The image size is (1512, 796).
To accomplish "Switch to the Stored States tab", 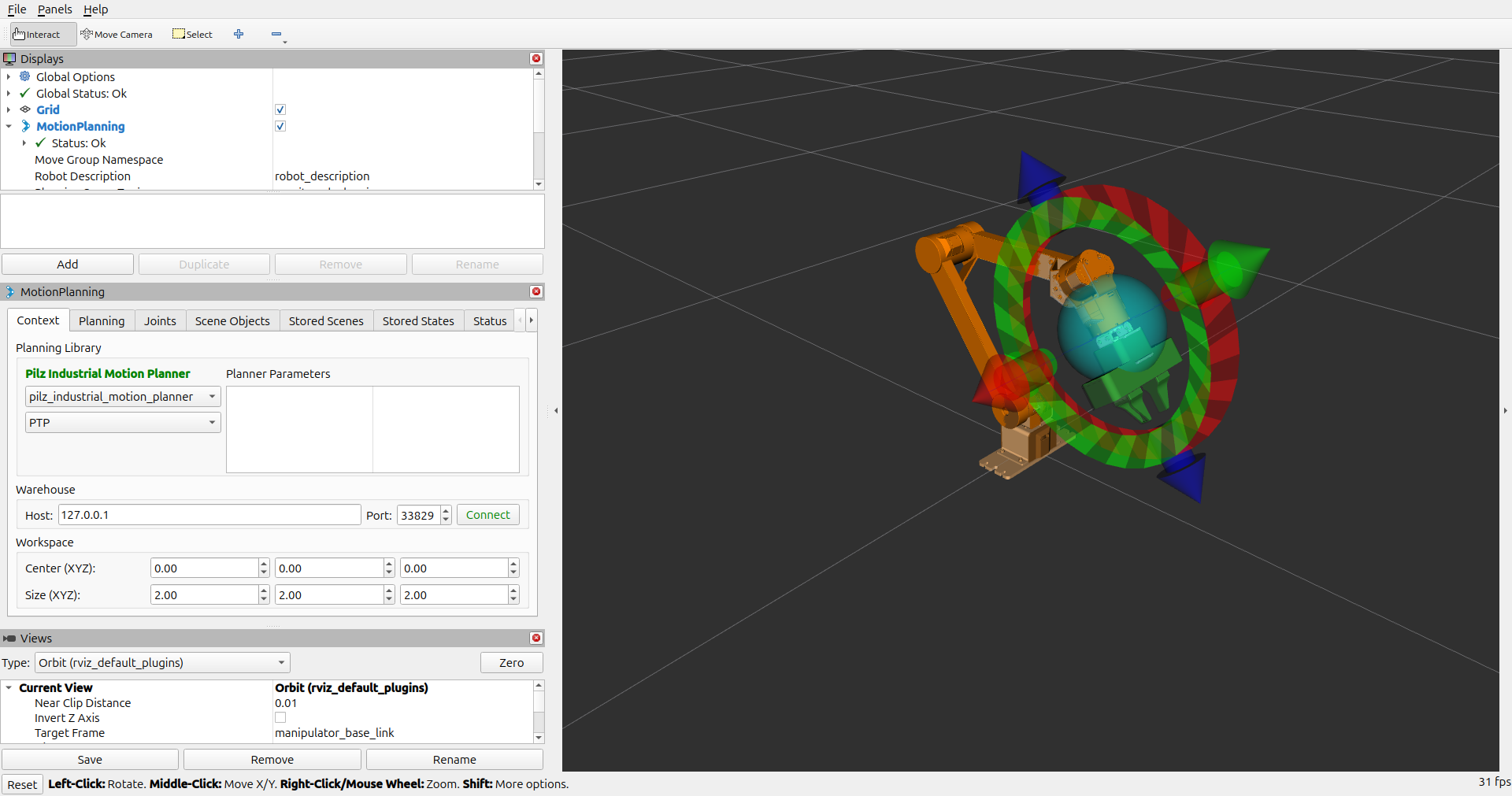I will [x=418, y=320].
